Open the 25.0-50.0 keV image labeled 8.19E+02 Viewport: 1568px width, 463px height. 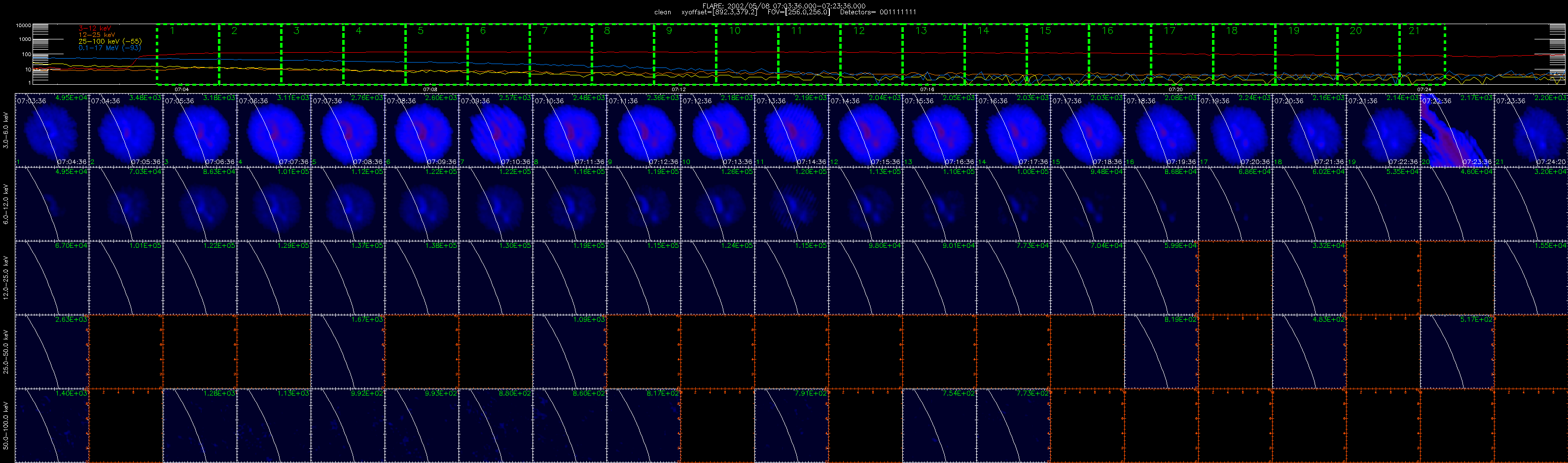point(1161,352)
